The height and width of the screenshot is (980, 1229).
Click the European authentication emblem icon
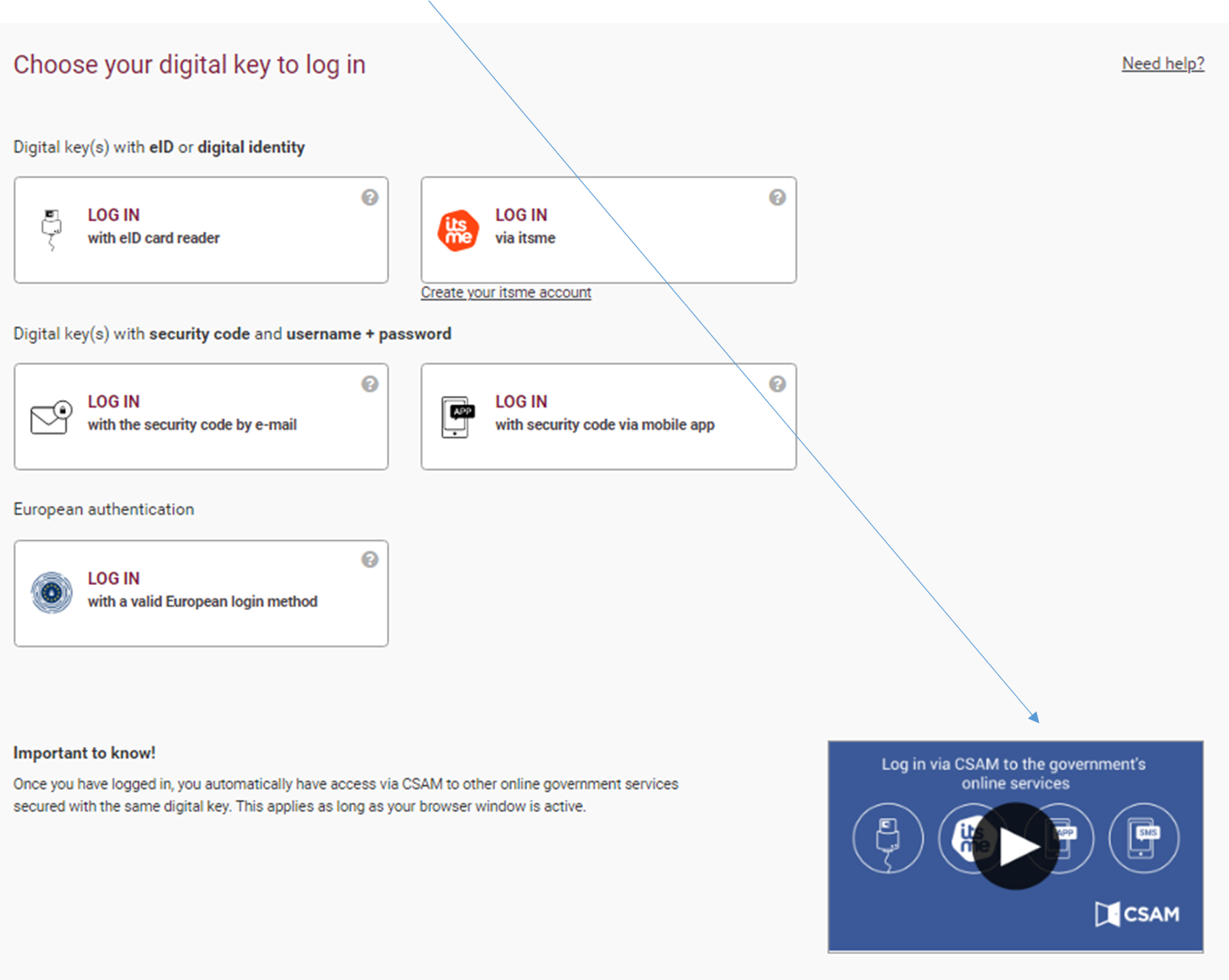52,592
